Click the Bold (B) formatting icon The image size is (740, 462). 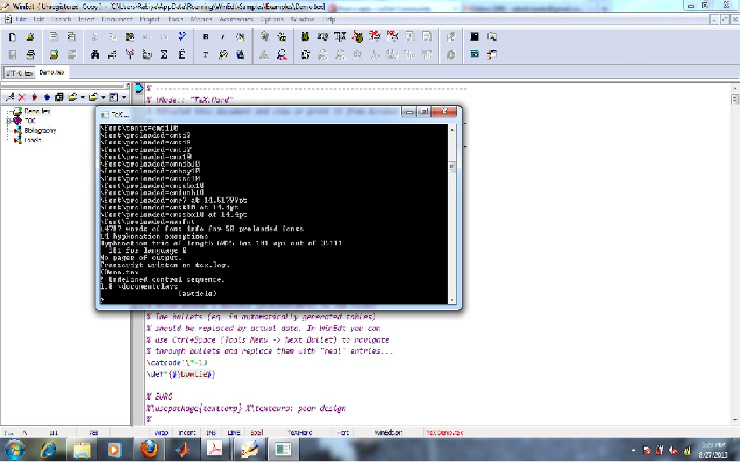pyautogui.click(x=205, y=37)
